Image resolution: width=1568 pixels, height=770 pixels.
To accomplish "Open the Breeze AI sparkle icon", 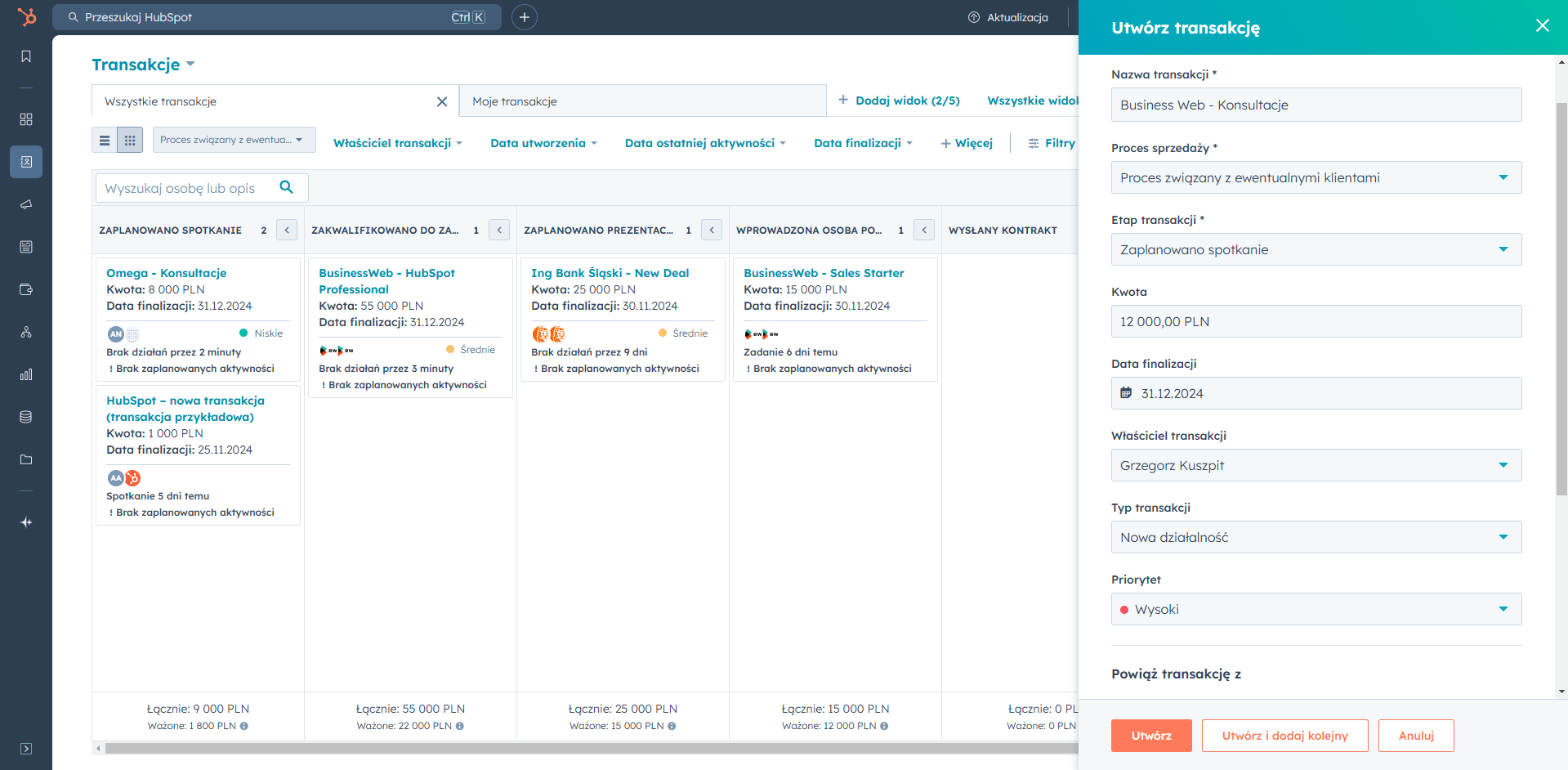I will click(26, 522).
